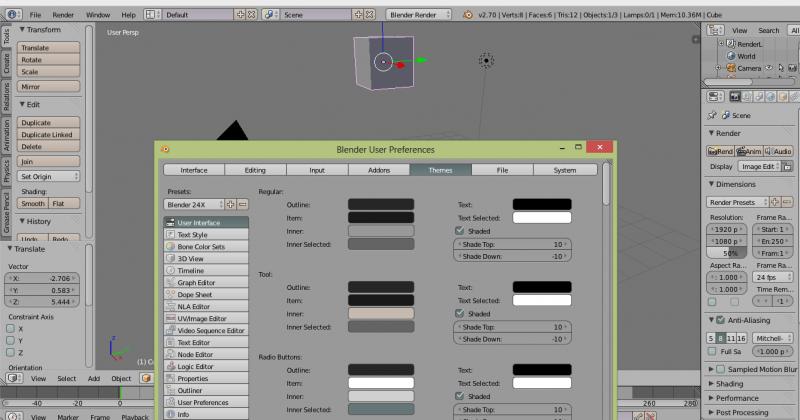Remove theme preset with minus icon
The width and height of the screenshot is (800, 420).
(242, 204)
